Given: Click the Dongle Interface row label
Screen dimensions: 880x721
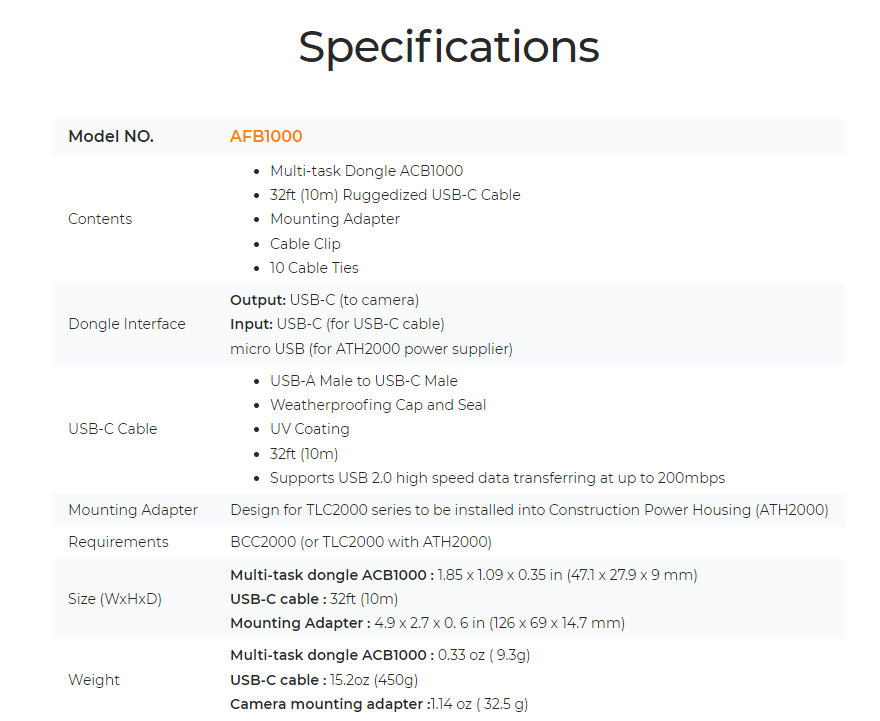Looking at the screenshot, I should pos(127,324).
